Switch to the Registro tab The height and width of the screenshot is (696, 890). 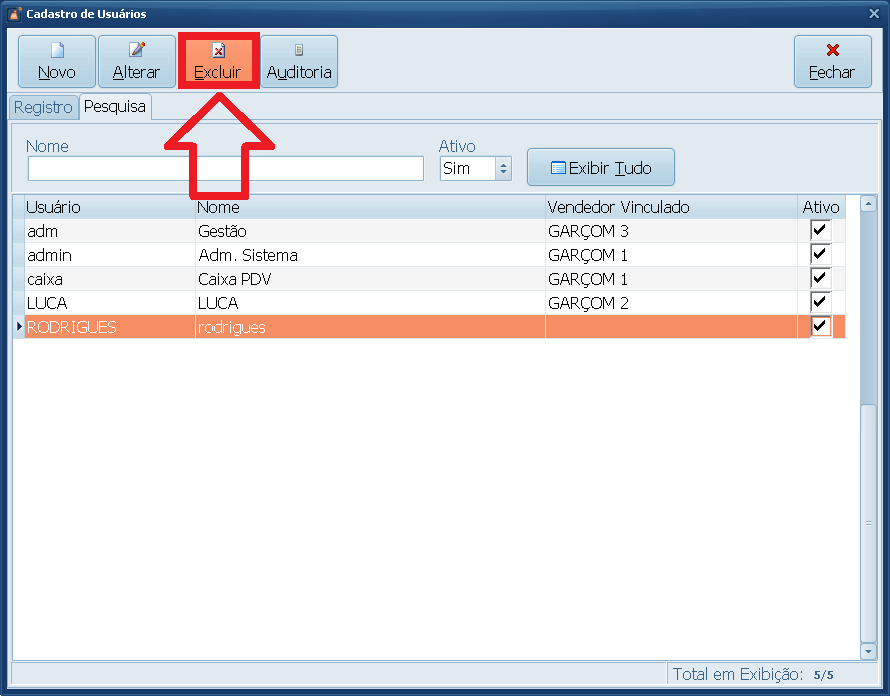pos(43,107)
